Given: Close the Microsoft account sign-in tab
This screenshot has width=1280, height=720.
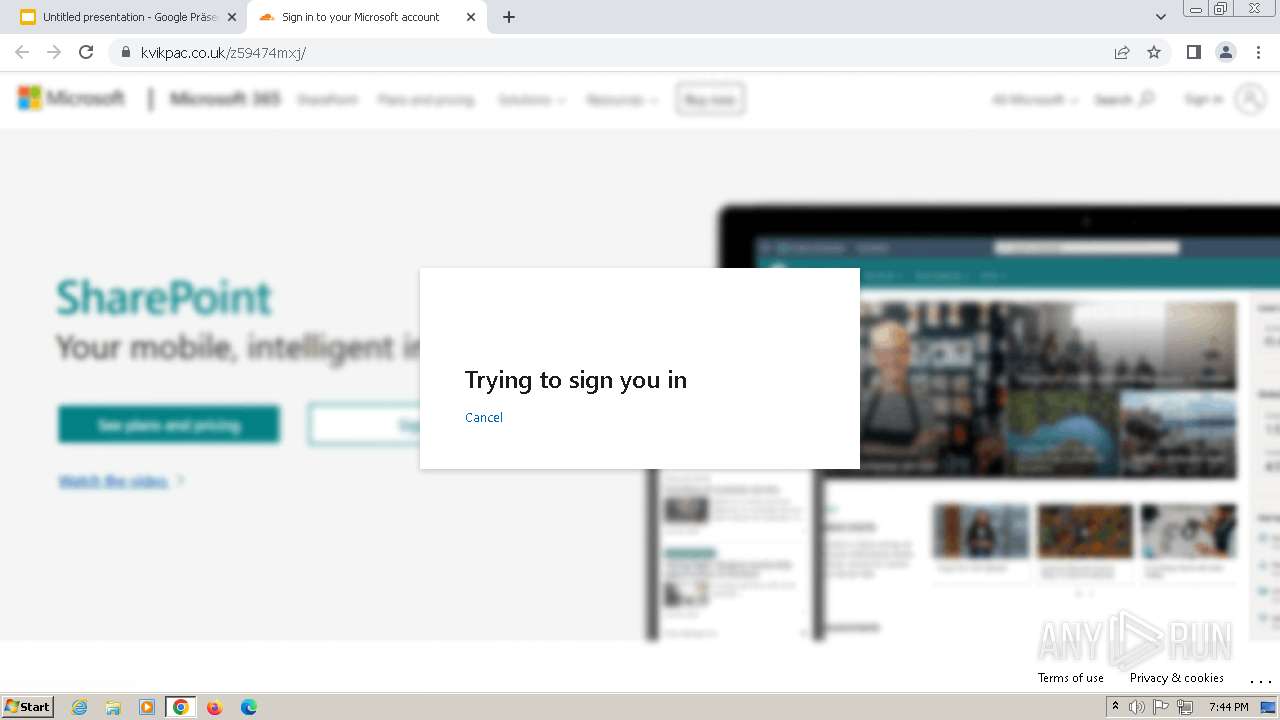Looking at the screenshot, I should (x=471, y=17).
